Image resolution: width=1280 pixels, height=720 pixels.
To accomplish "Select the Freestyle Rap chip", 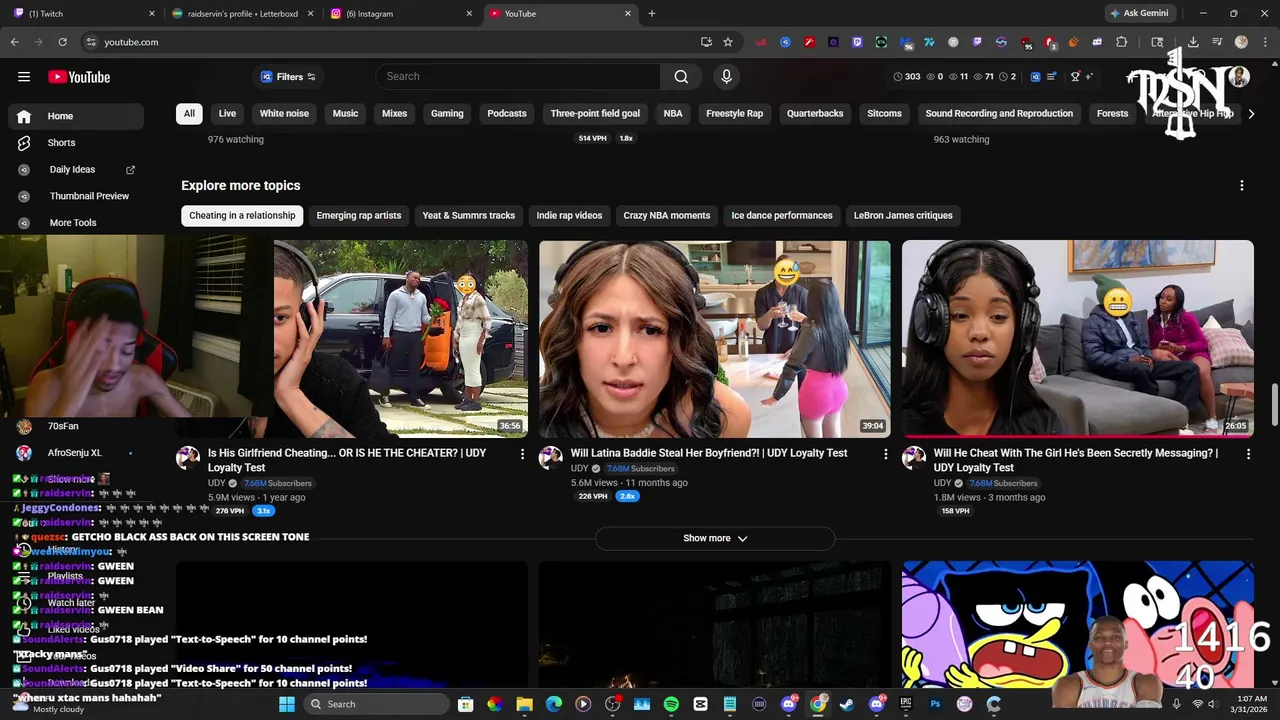I will 734,113.
